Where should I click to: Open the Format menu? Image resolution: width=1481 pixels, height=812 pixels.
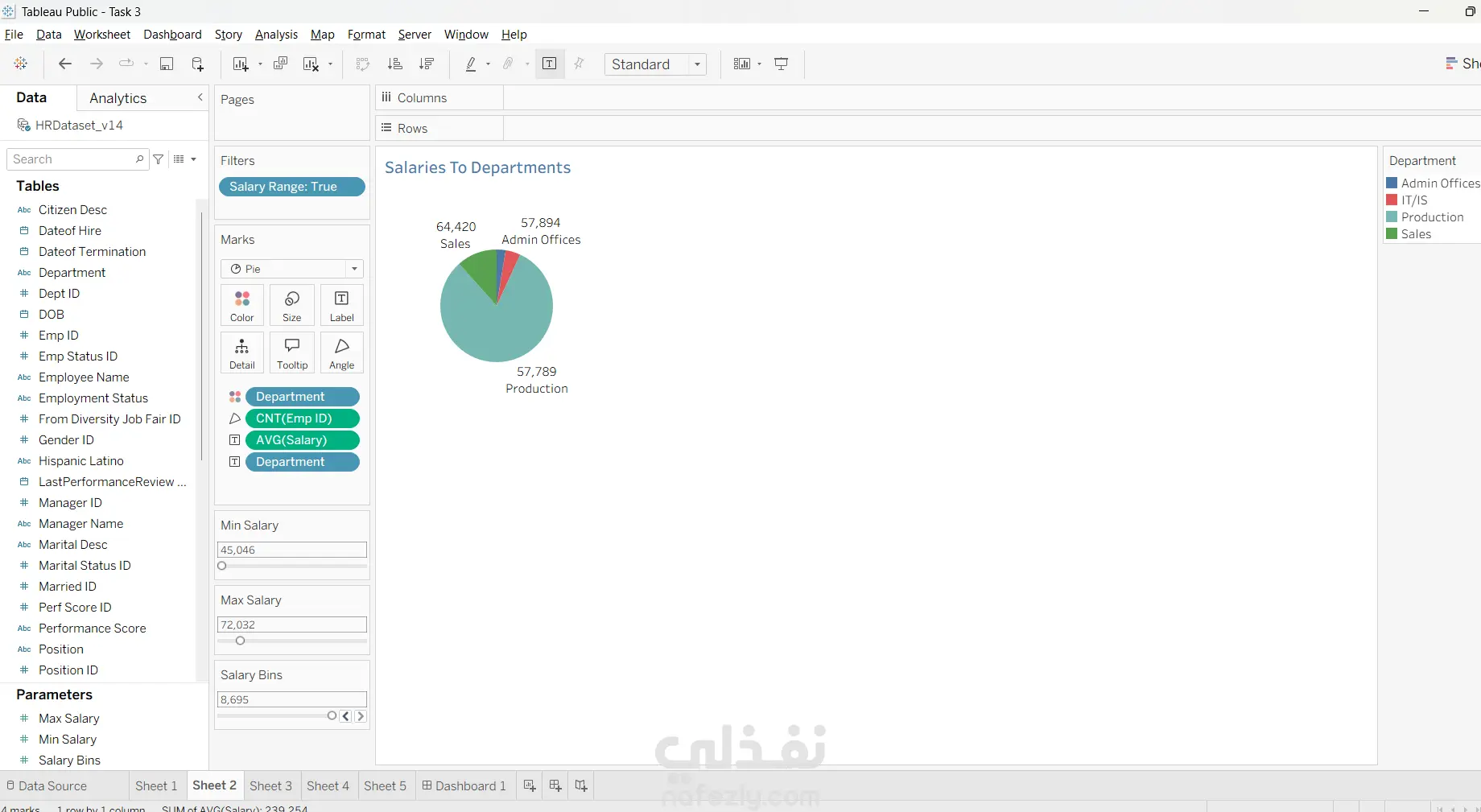[366, 35]
